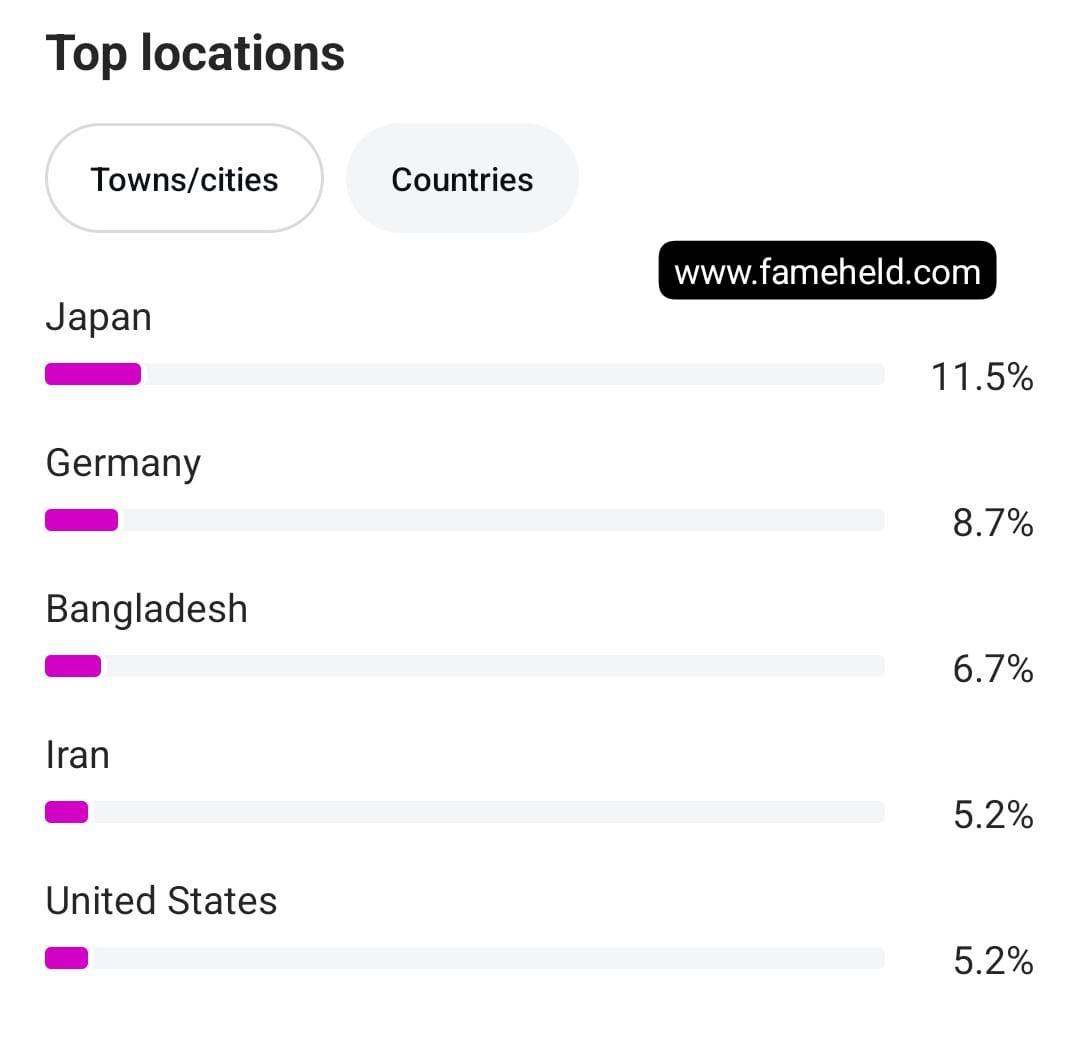
Task: Select the Bangladesh country label
Action: [146, 609]
